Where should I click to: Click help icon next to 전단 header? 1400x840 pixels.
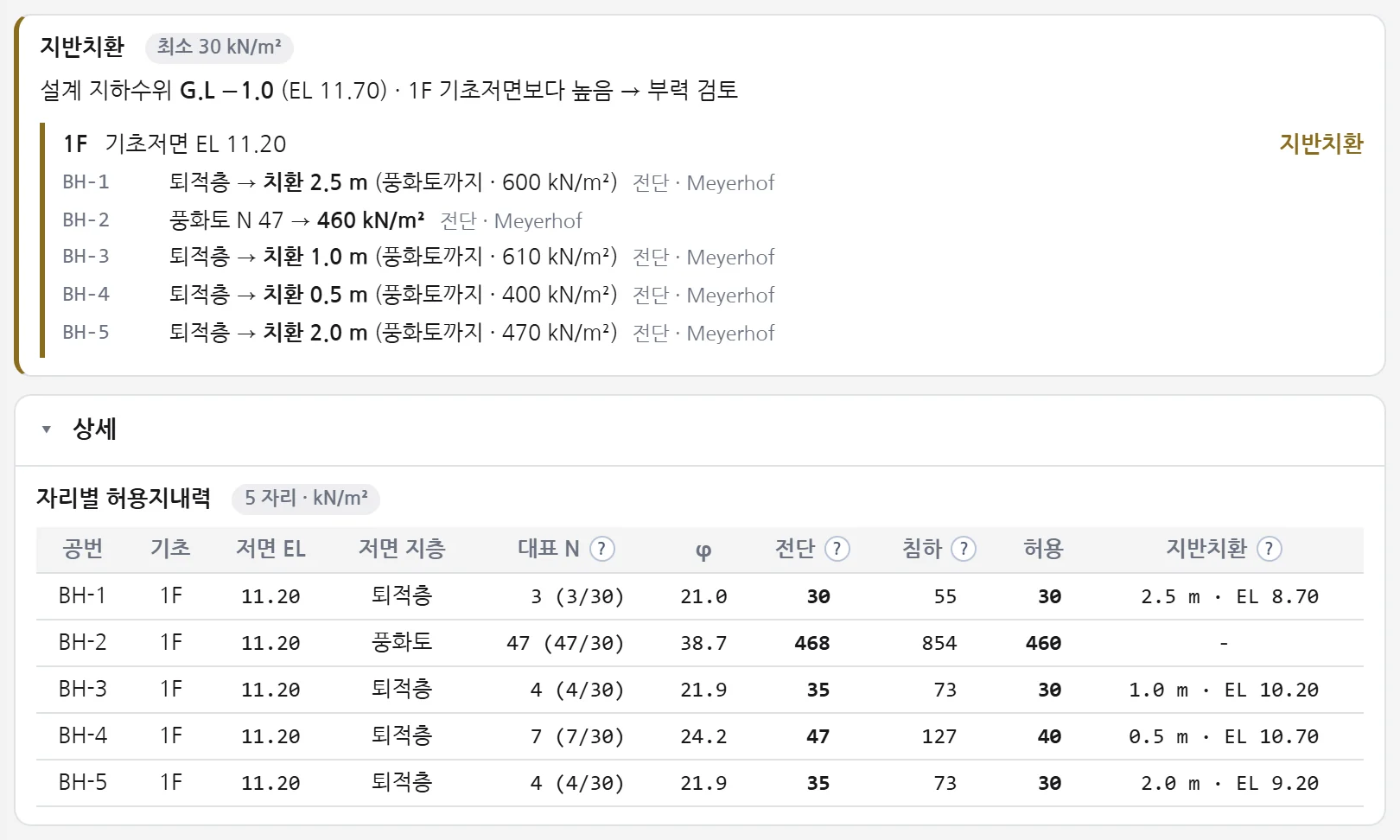pyautogui.click(x=837, y=549)
